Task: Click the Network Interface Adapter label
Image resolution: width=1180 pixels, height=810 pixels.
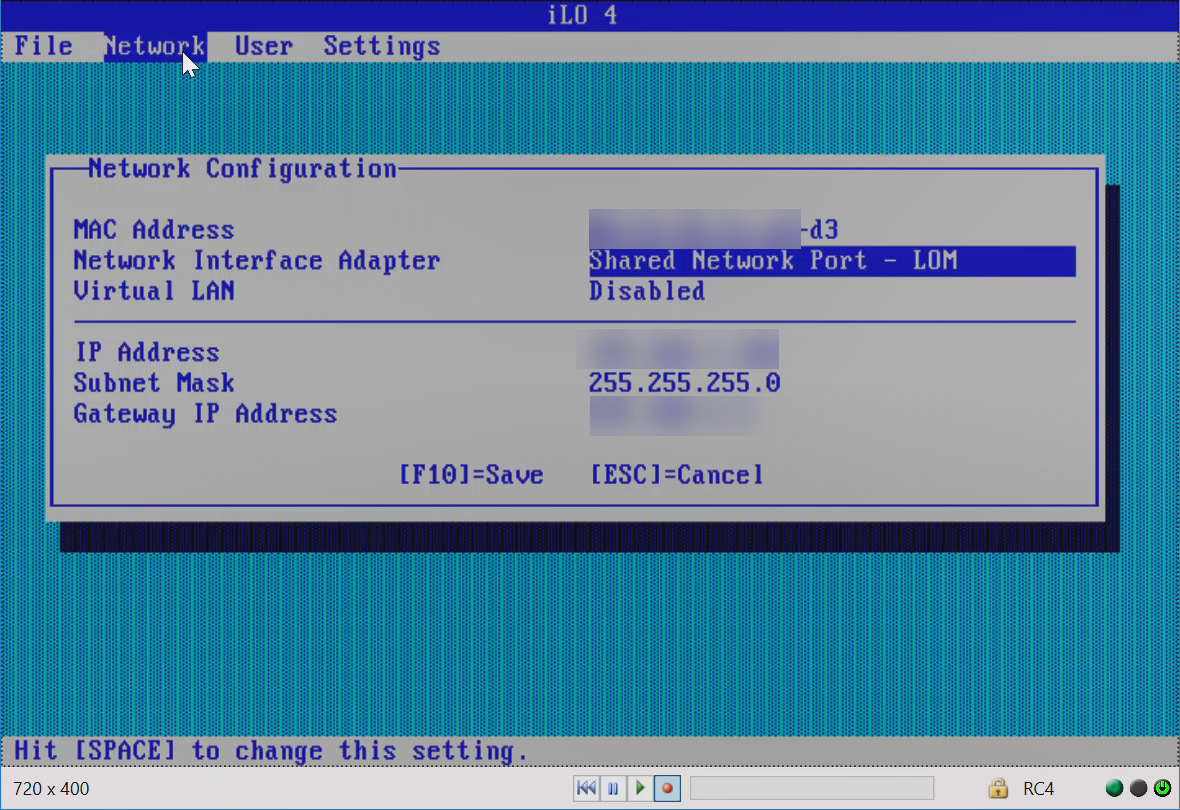Action: [257, 260]
